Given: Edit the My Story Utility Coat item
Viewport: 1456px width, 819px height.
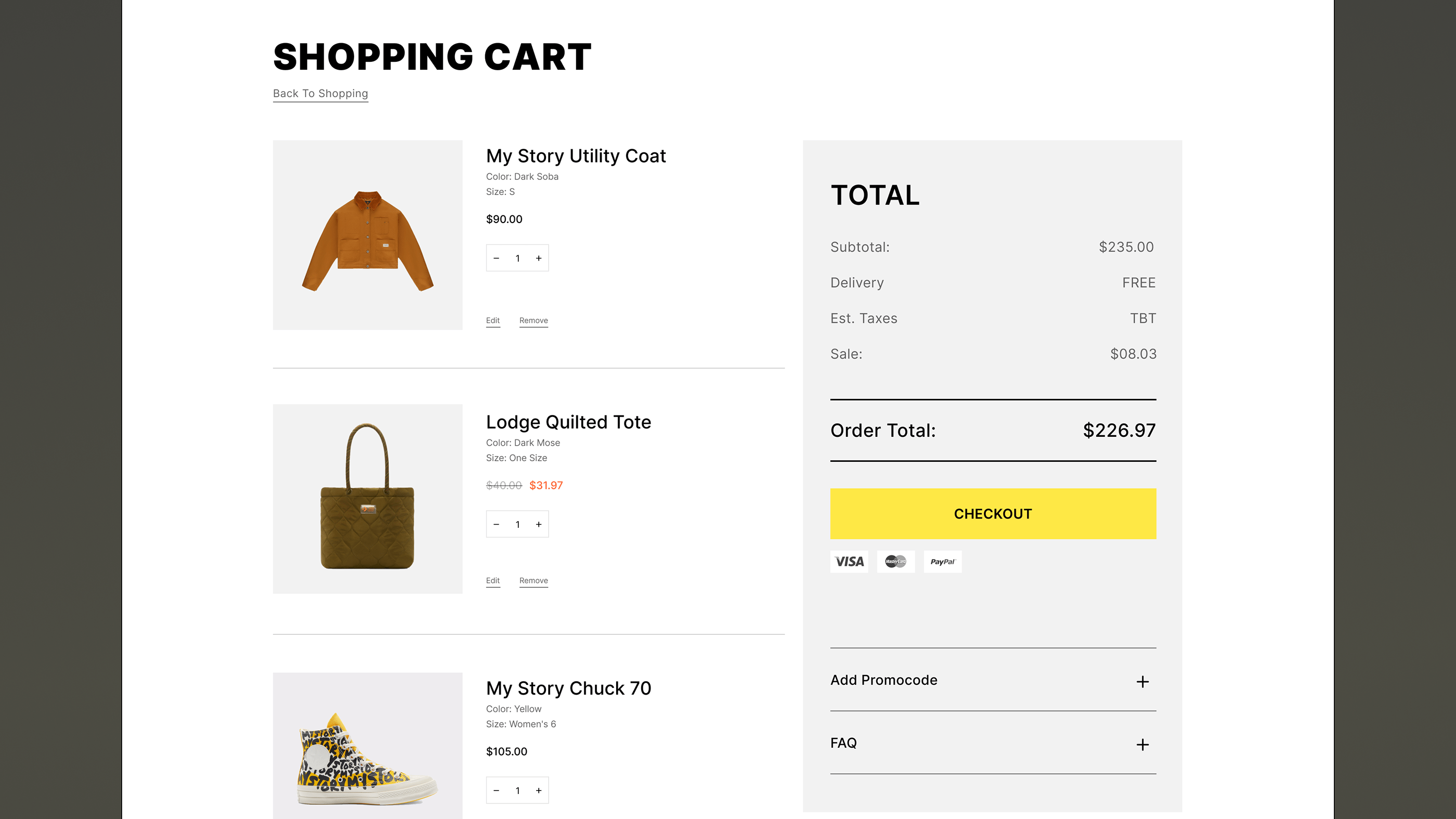Looking at the screenshot, I should pyautogui.click(x=493, y=320).
